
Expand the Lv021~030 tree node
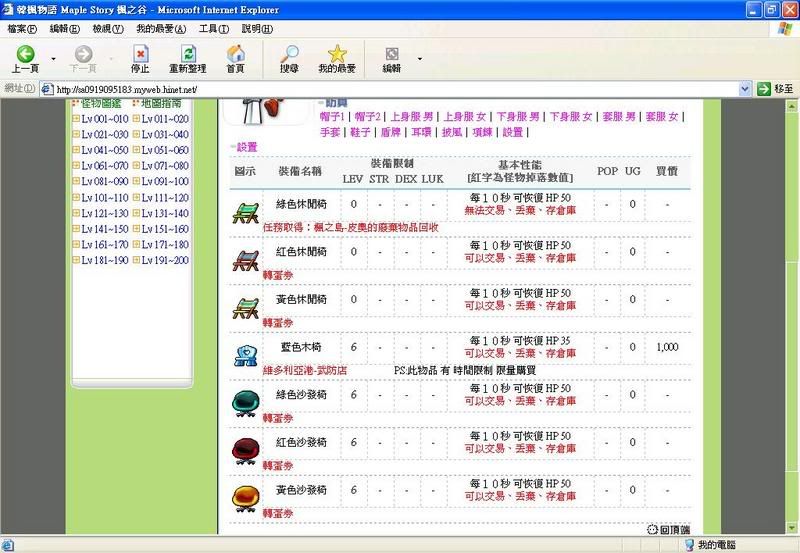tap(76, 134)
